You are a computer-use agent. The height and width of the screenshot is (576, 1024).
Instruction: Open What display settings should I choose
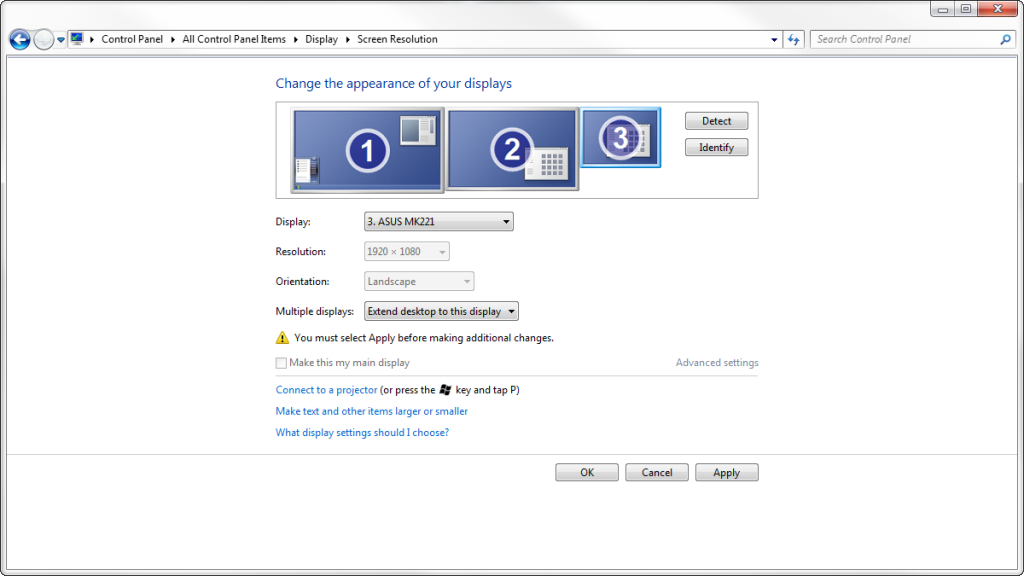362,432
